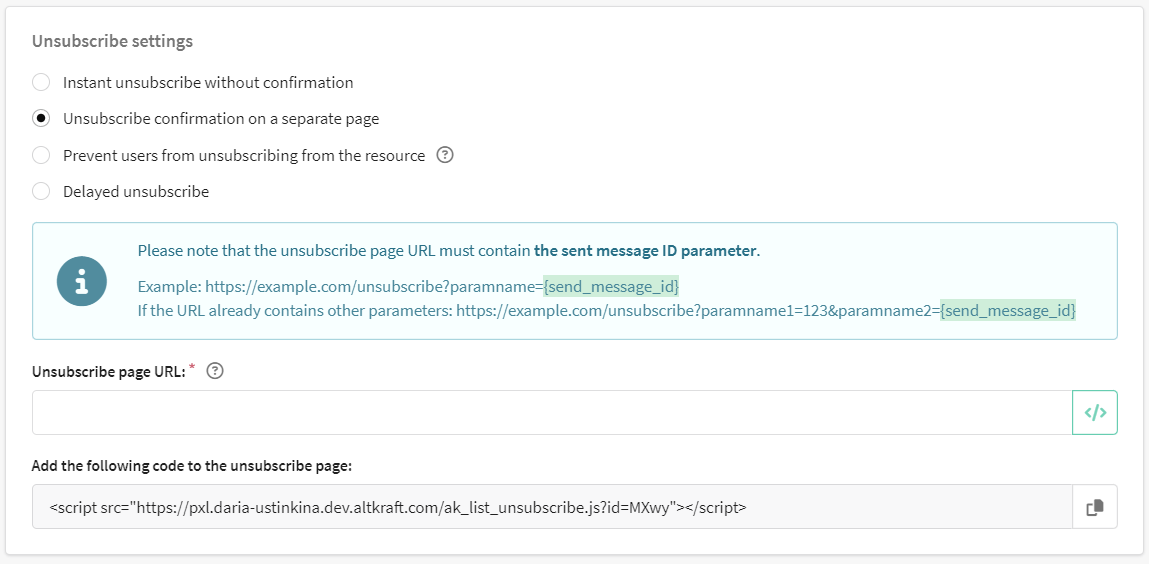
Task: Click the code variables button beside URL field
Action: click(1095, 412)
